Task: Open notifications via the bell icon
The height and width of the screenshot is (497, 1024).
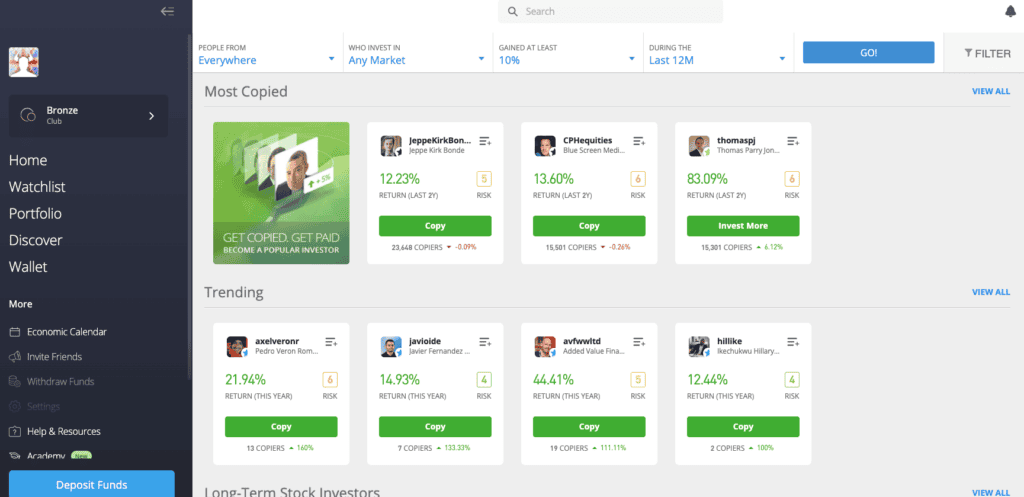Action: point(1010,11)
